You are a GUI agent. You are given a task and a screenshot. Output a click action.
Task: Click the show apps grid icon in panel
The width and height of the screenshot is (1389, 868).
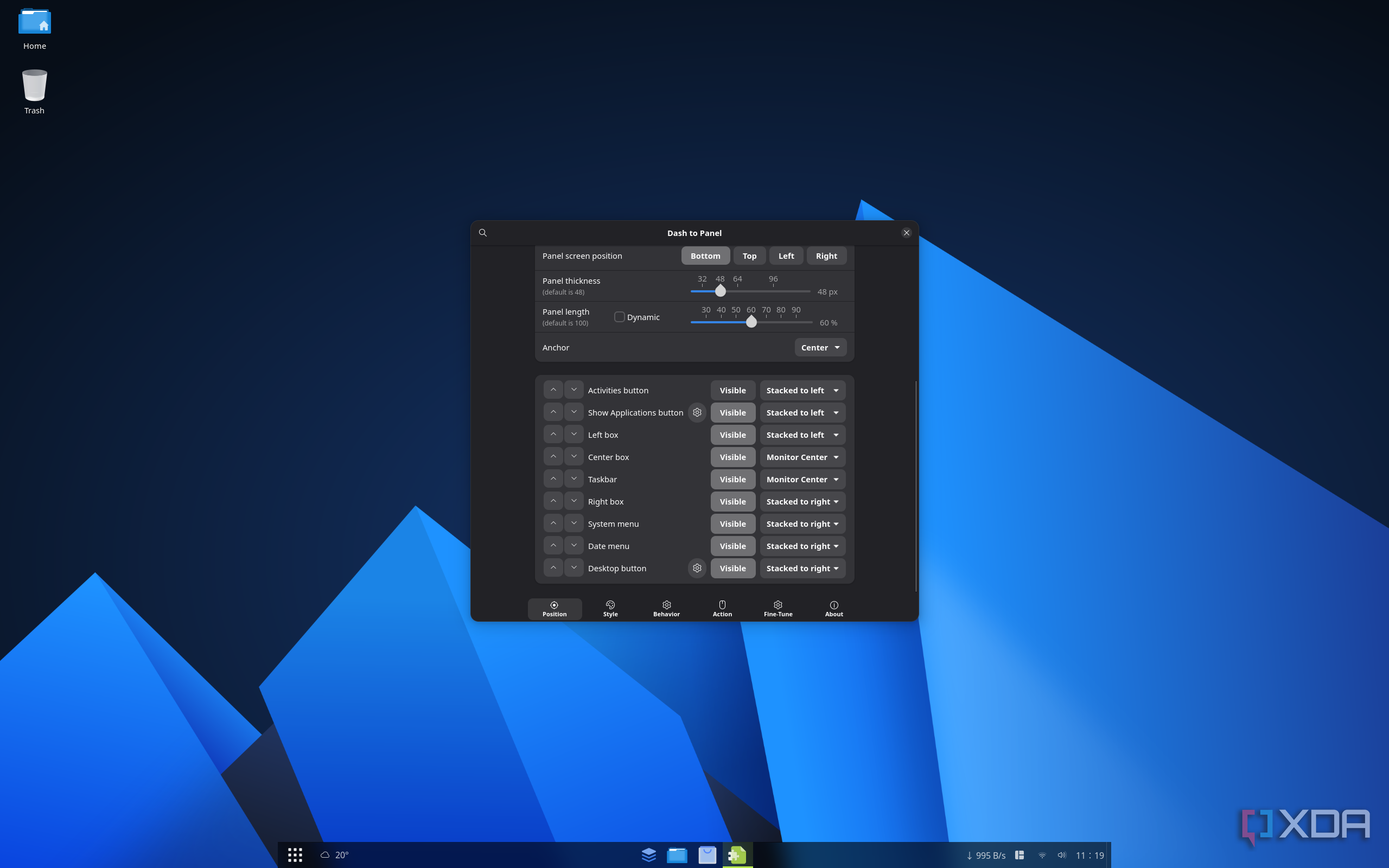point(295,855)
